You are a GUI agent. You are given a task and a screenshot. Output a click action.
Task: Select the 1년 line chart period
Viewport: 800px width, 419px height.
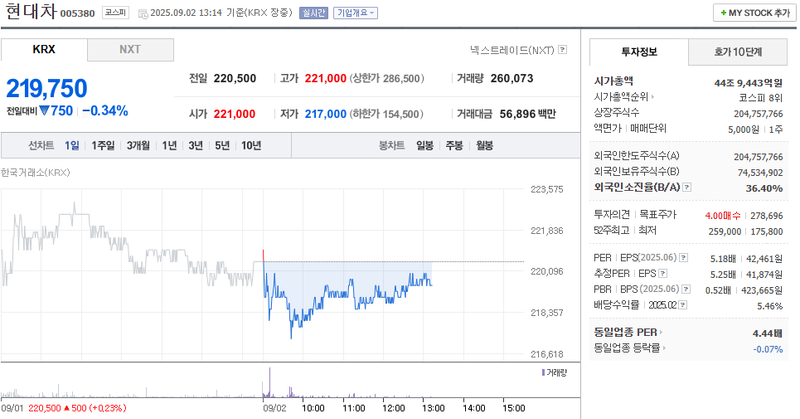click(169, 146)
